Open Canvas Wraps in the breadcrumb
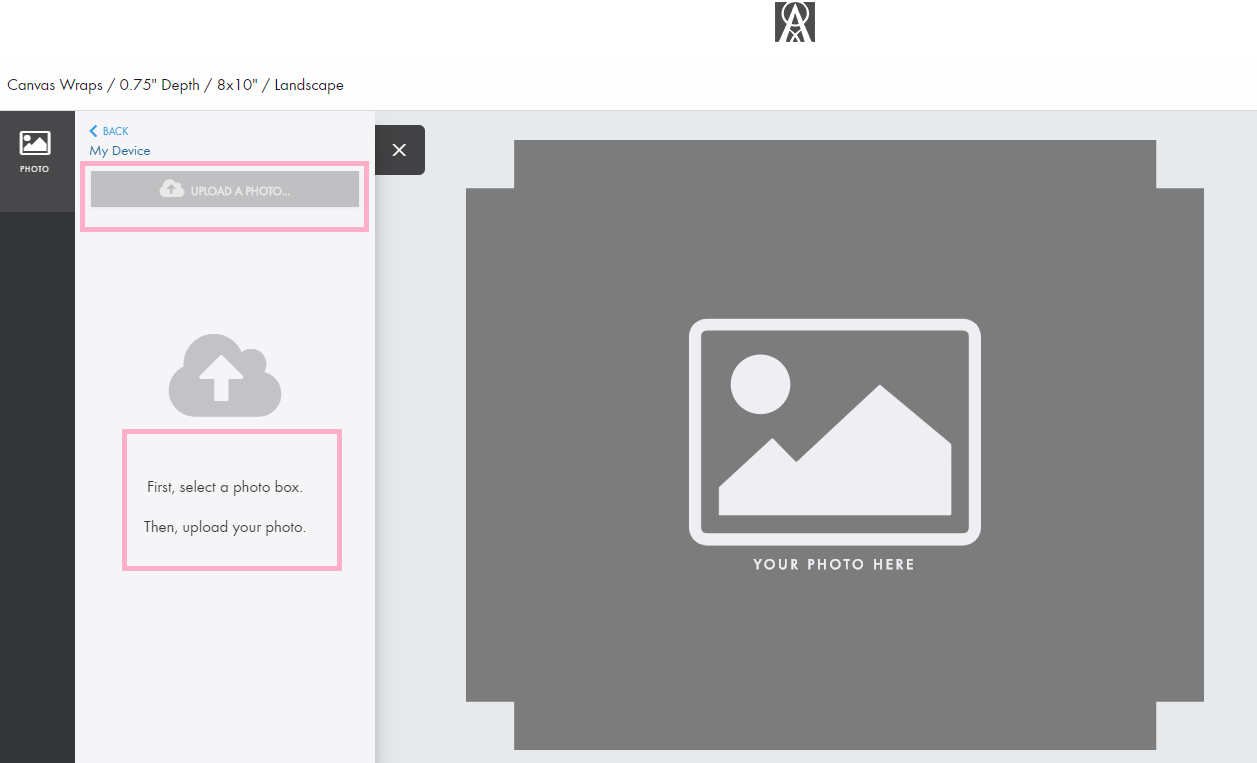The height and width of the screenshot is (763, 1257). point(54,85)
